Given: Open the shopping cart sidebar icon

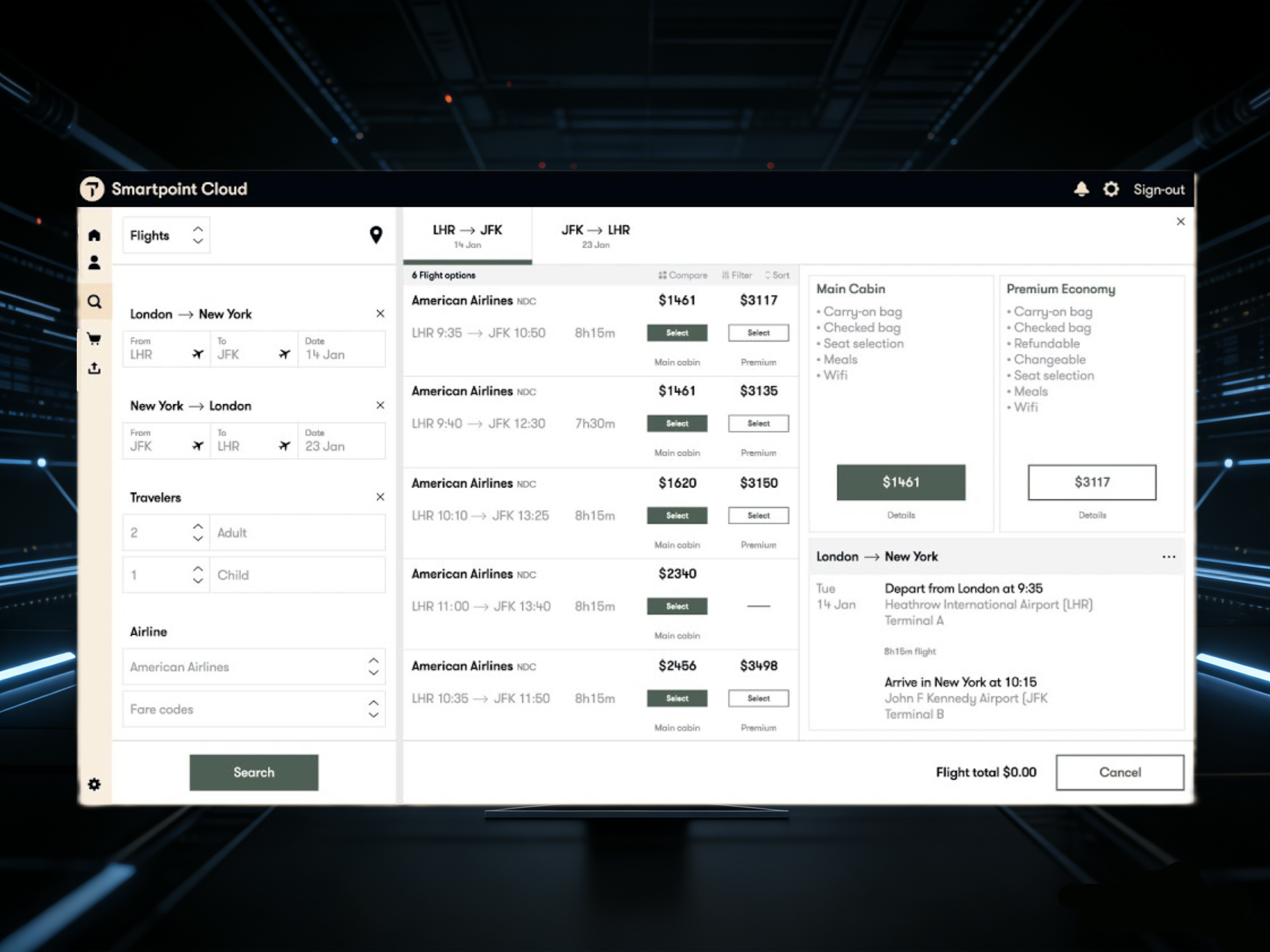Looking at the screenshot, I should [x=94, y=339].
